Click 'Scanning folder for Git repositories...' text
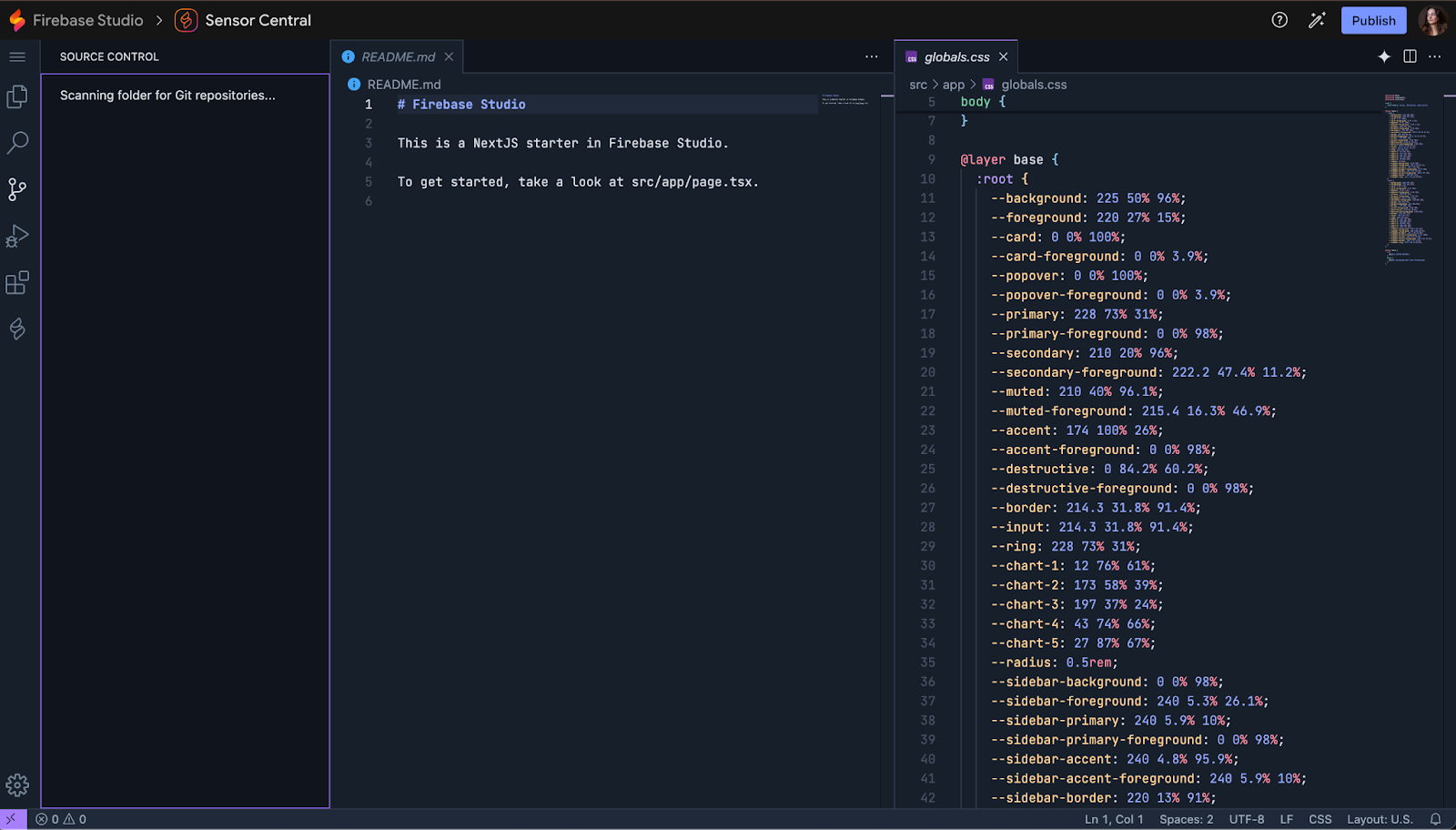1456x830 pixels. (x=167, y=96)
